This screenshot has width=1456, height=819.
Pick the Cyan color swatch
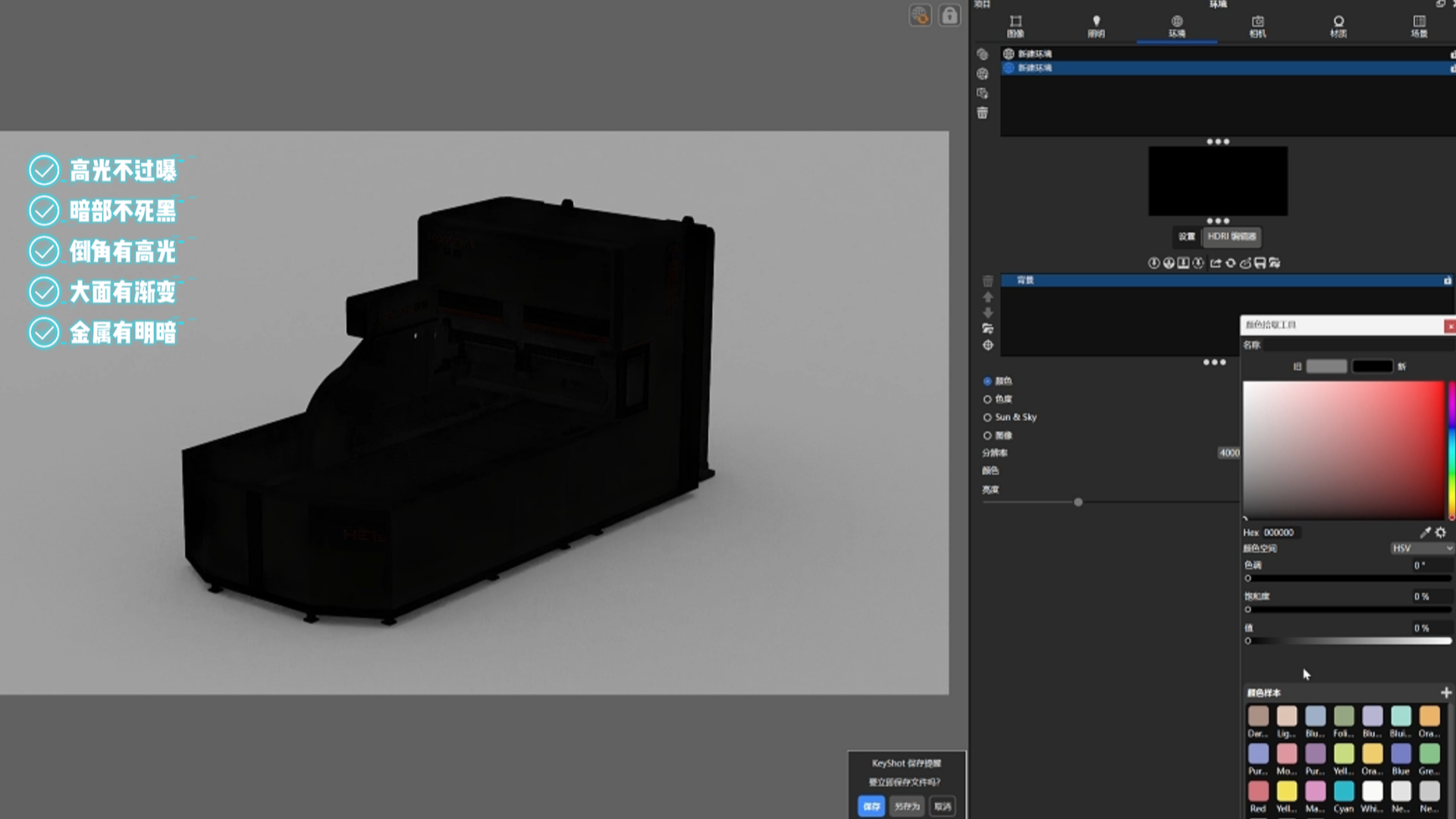pyautogui.click(x=1344, y=792)
